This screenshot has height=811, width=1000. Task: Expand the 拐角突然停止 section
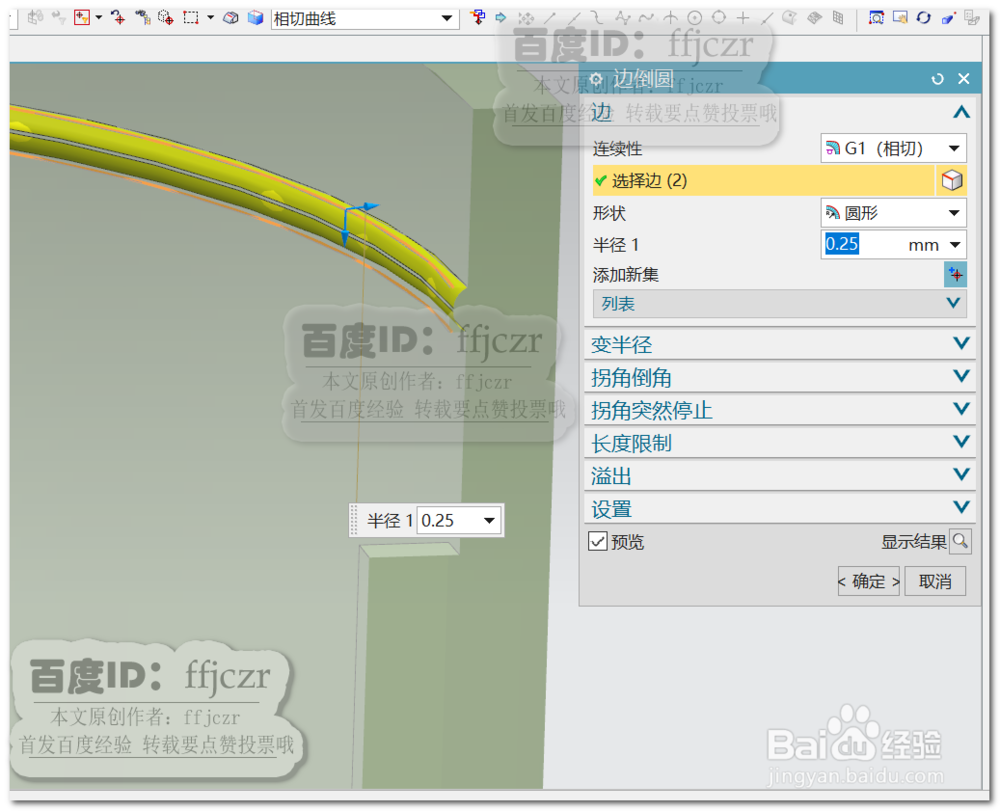779,410
